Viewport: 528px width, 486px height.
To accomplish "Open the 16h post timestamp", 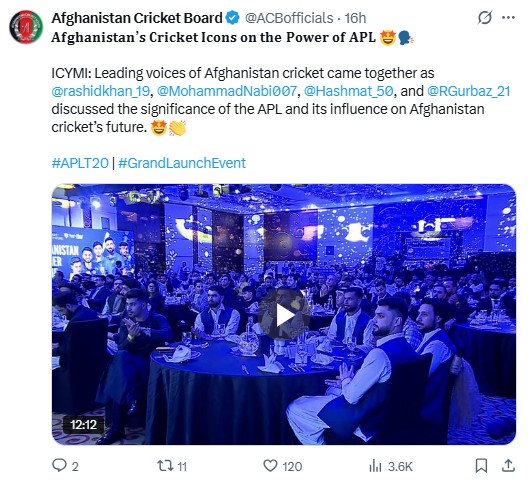I will click(355, 18).
